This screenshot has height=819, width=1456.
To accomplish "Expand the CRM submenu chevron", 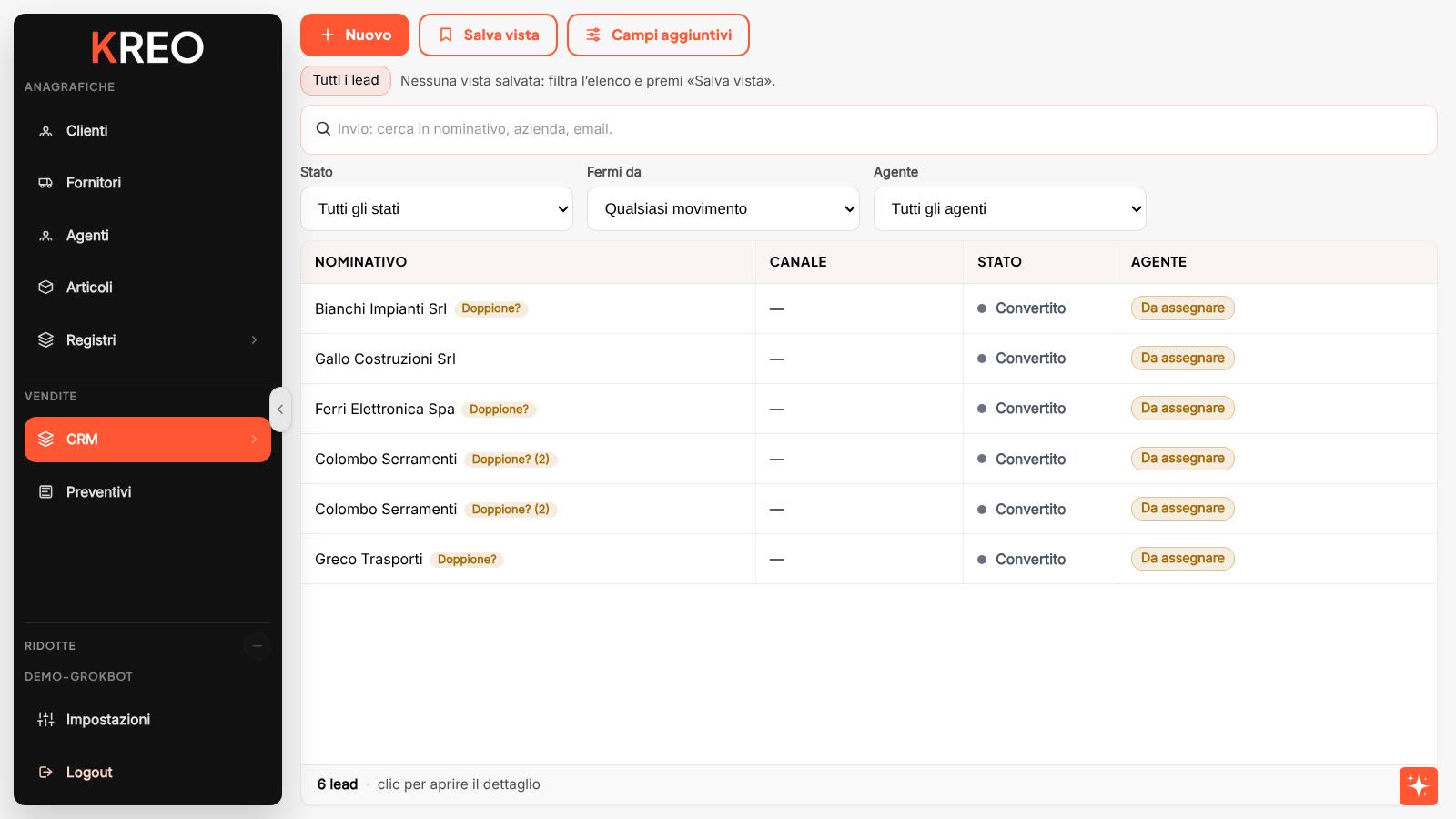I will tap(254, 440).
